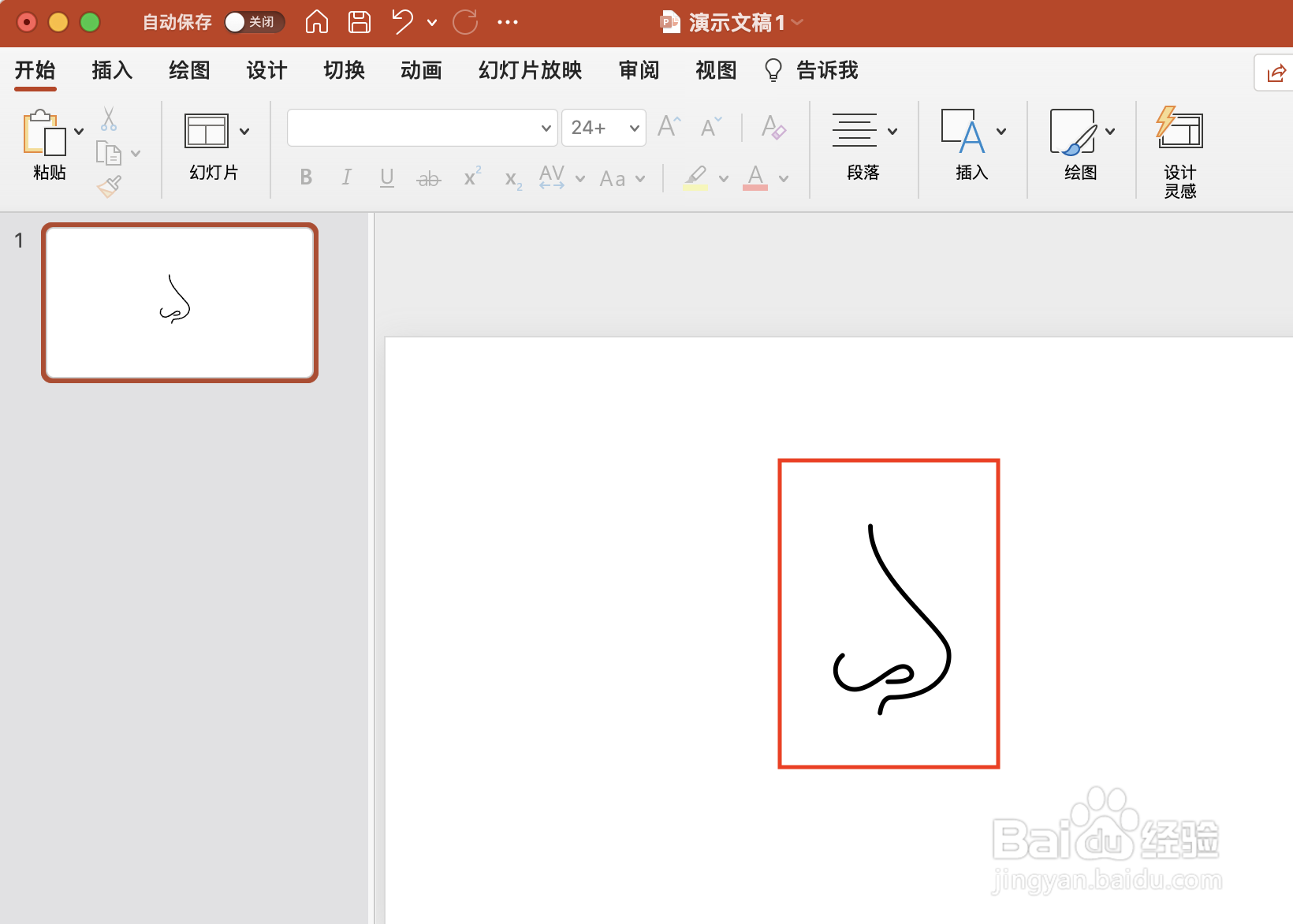Open character spacing AV icon

coord(552,177)
